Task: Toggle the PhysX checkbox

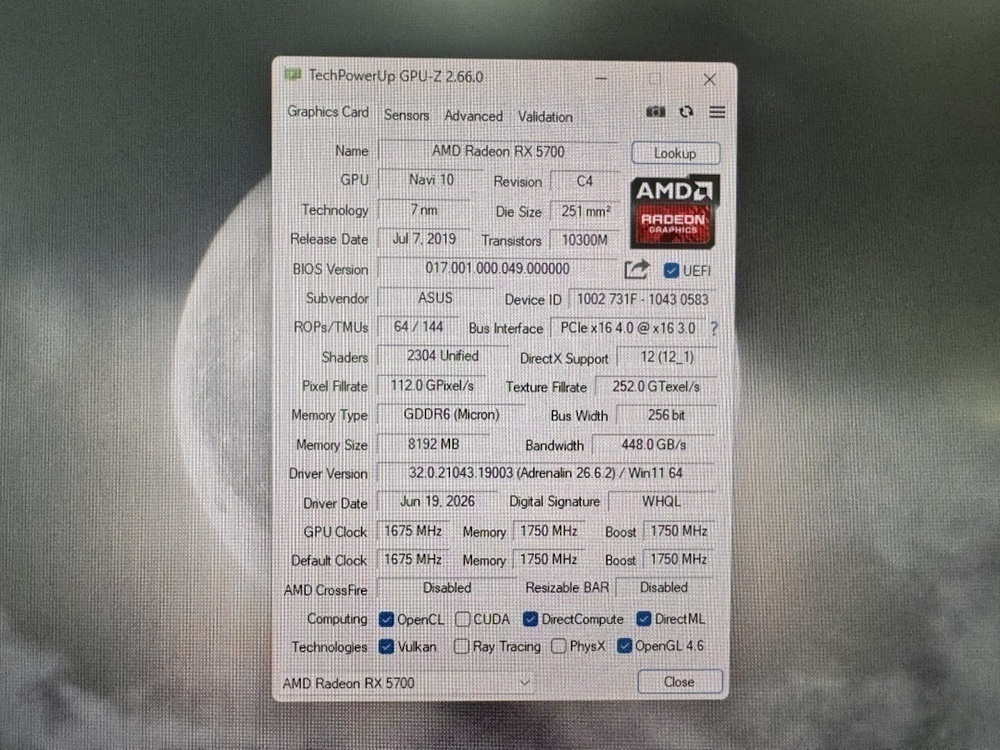Action: [558, 646]
